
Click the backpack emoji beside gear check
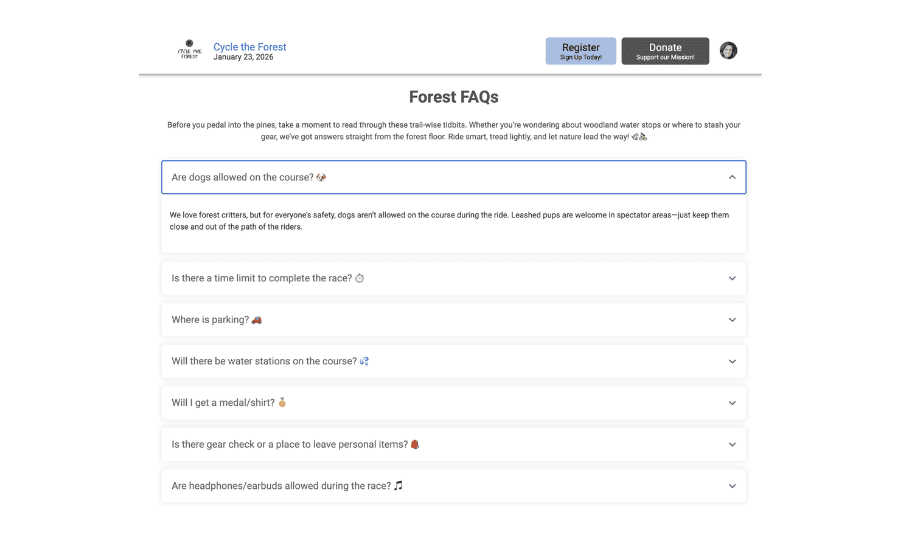(415, 444)
